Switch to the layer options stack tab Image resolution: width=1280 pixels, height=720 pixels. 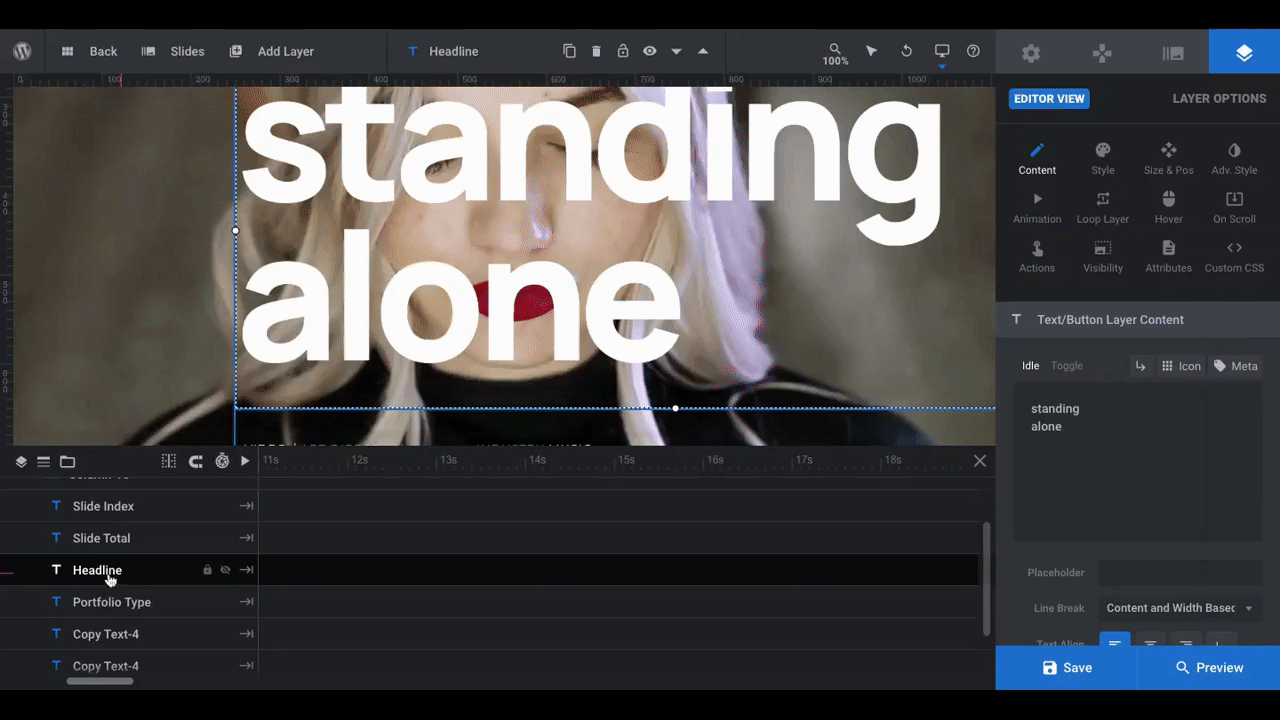point(1244,52)
